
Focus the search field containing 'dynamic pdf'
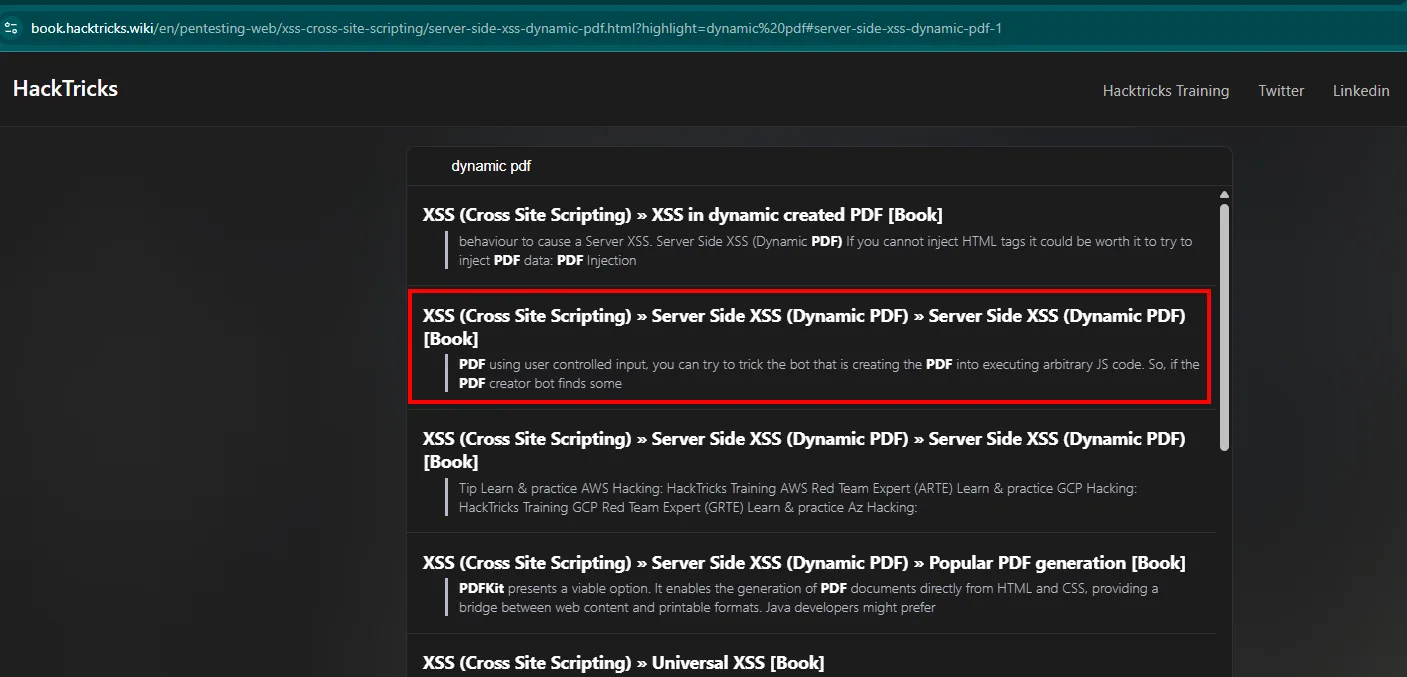[x=819, y=166]
